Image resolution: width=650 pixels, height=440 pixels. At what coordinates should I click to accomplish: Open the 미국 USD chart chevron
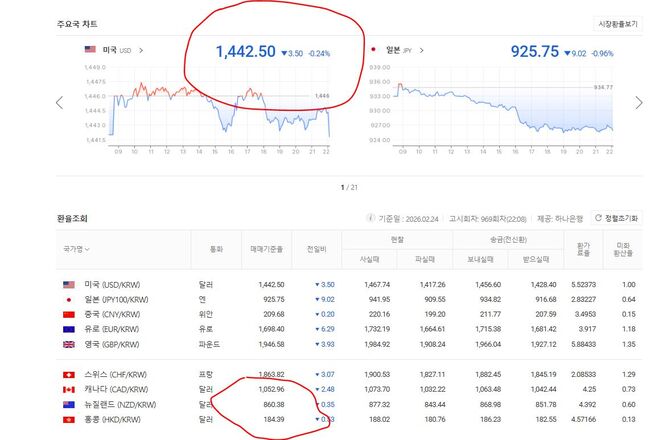click(142, 49)
